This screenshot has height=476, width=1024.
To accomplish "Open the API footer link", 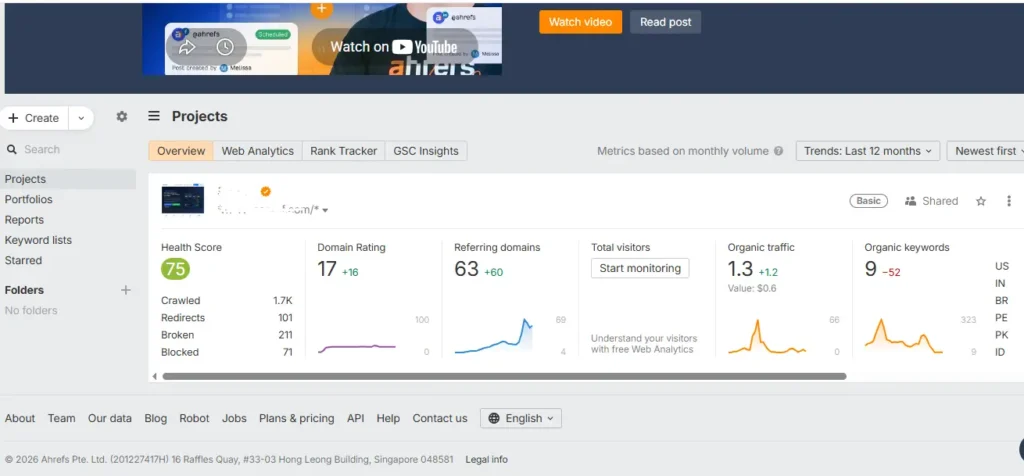I will point(355,419).
